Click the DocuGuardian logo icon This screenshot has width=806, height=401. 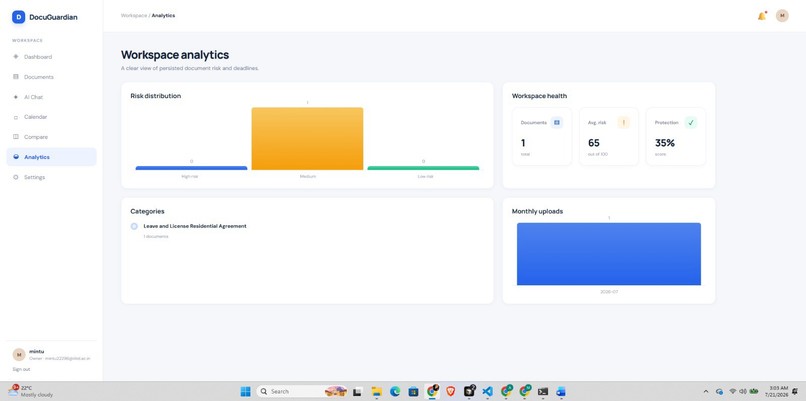[19, 17]
